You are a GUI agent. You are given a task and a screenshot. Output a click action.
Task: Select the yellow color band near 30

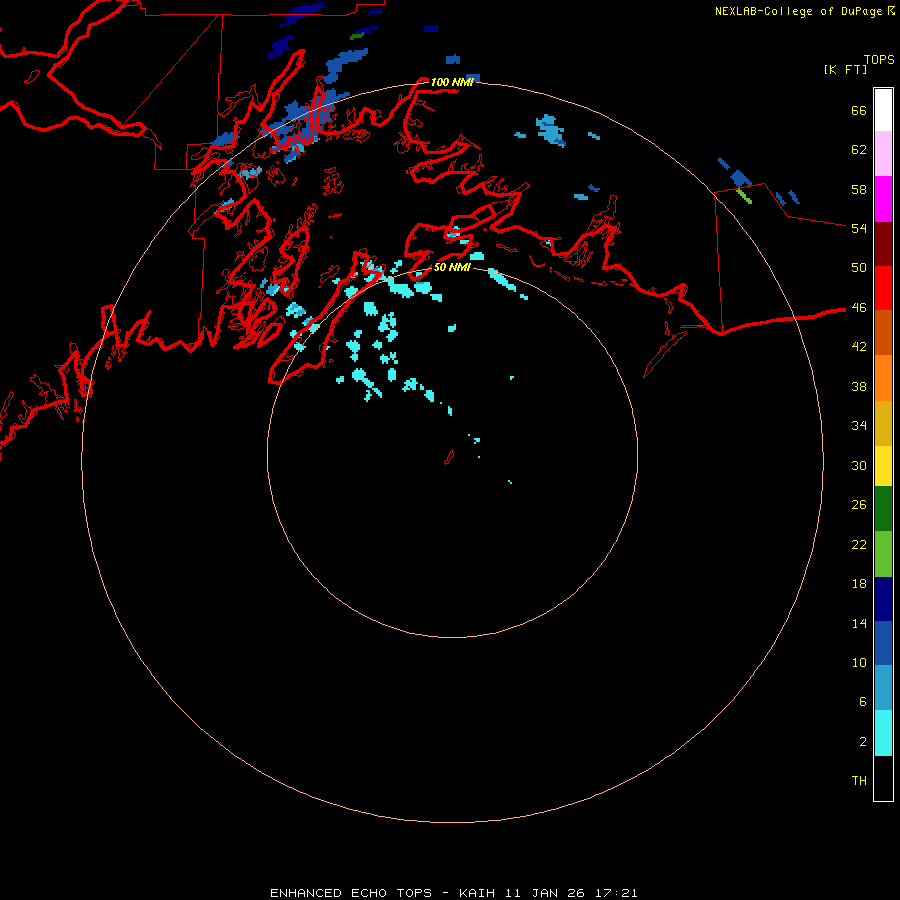point(883,466)
